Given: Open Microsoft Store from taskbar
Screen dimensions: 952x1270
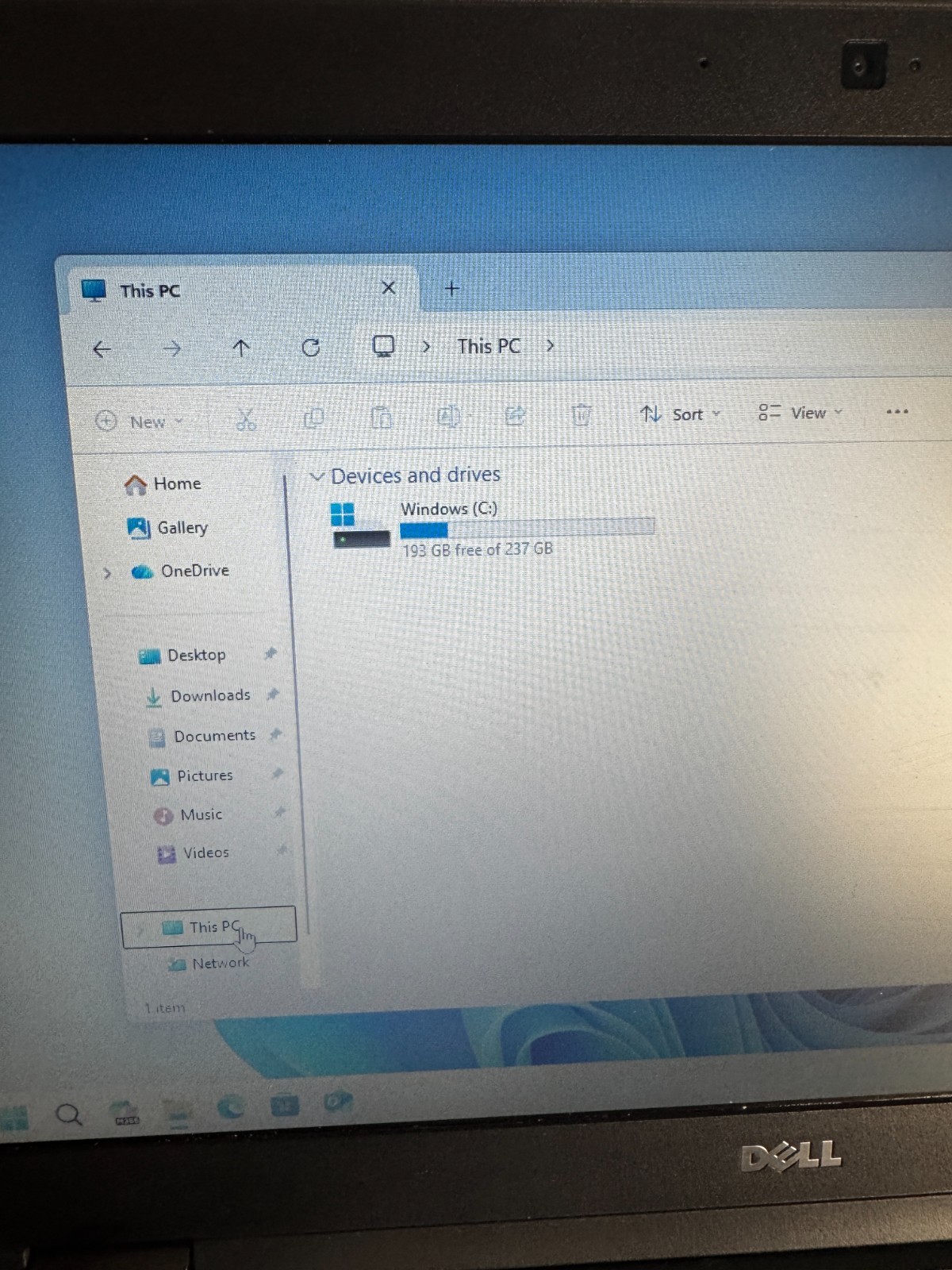Looking at the screenshot, I should click(285, 1104).
